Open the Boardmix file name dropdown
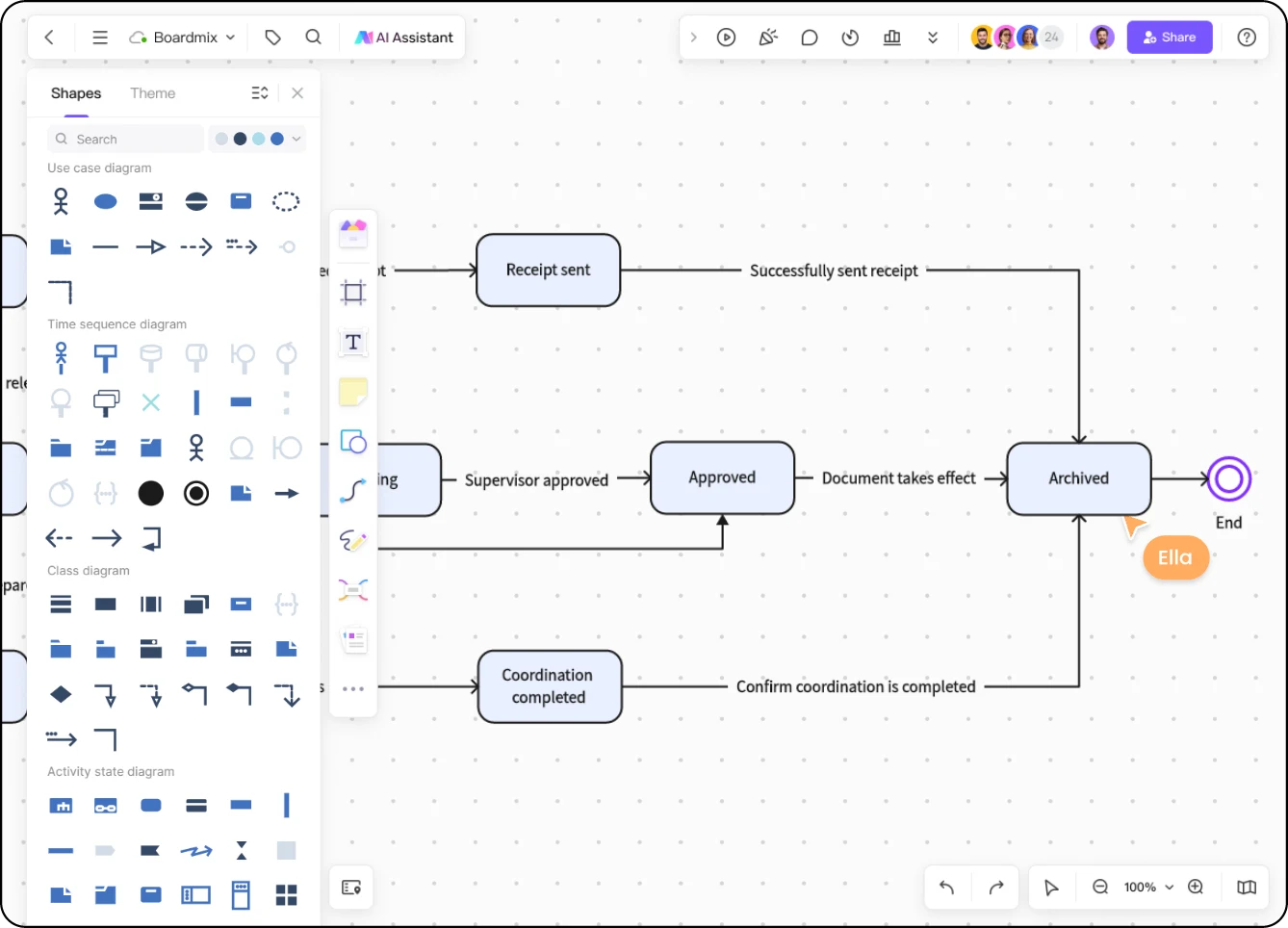The height and width of the screenshot is (928, 1288). (x=182, y=38)
